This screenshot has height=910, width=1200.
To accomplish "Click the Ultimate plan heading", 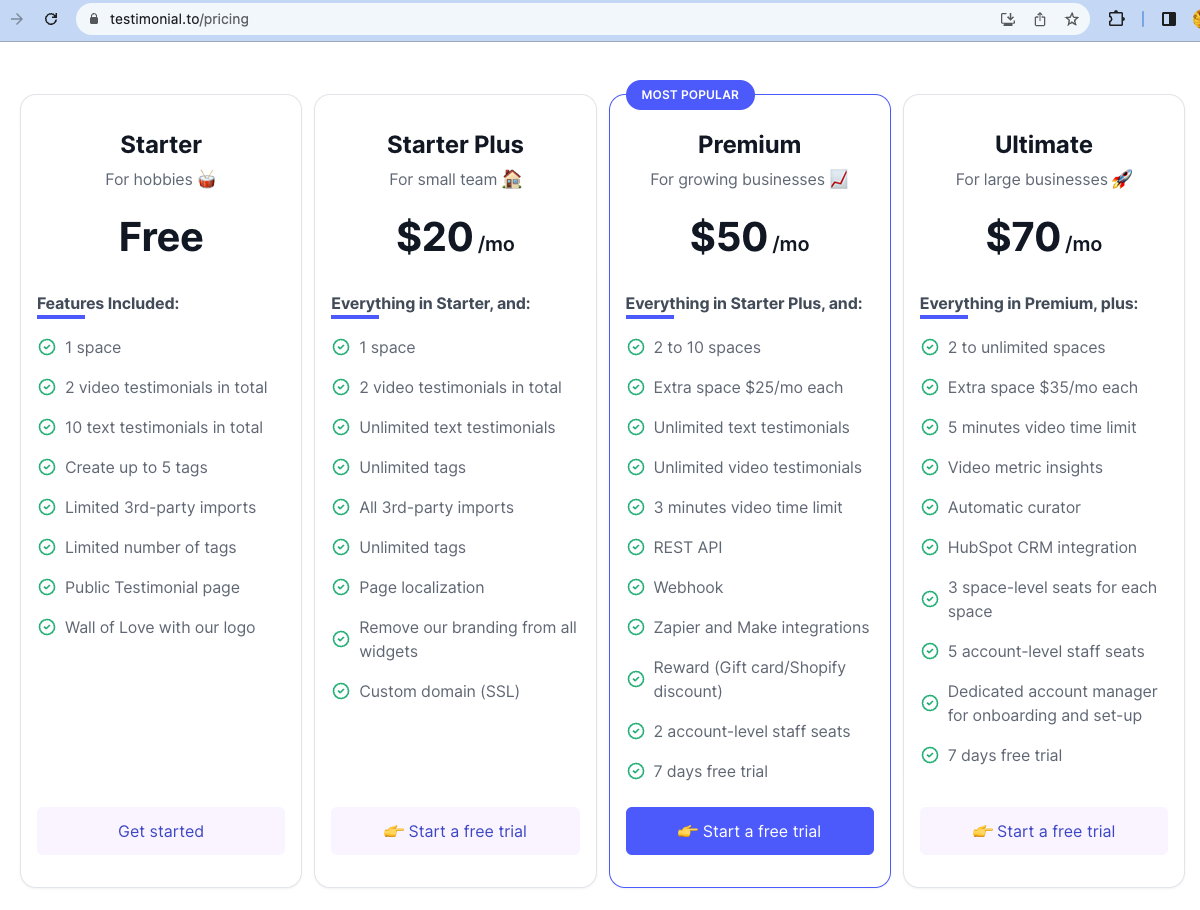I will pos(1043,145).
